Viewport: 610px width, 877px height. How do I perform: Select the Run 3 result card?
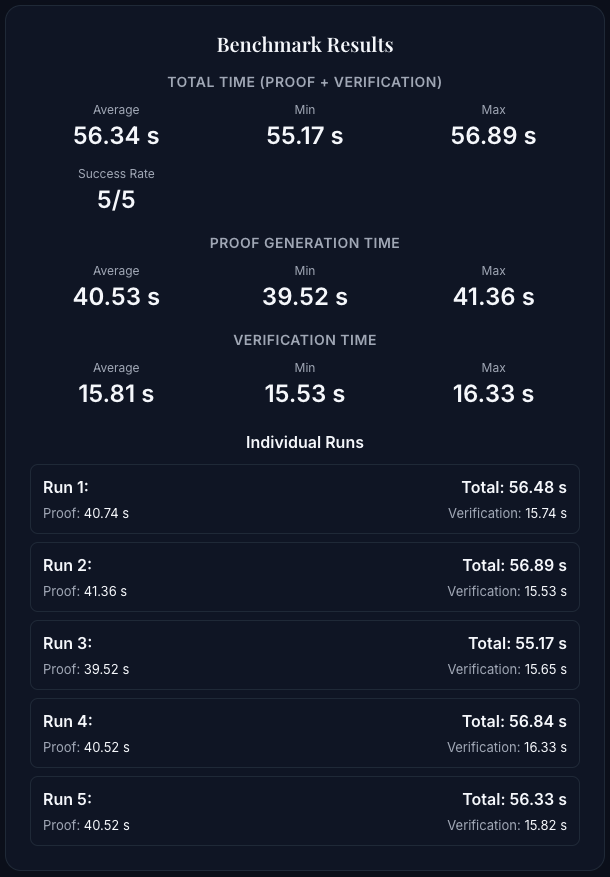pos(305,655)
